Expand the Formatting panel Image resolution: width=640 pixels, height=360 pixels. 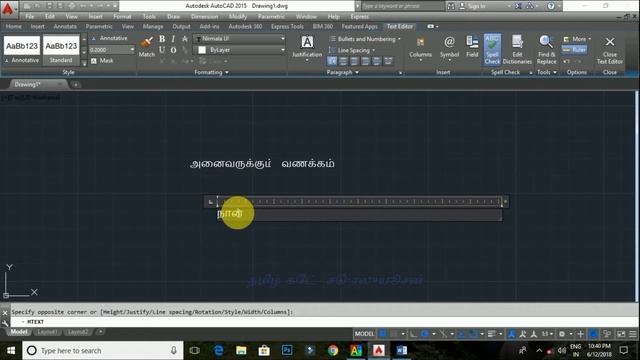click(211, 72)
